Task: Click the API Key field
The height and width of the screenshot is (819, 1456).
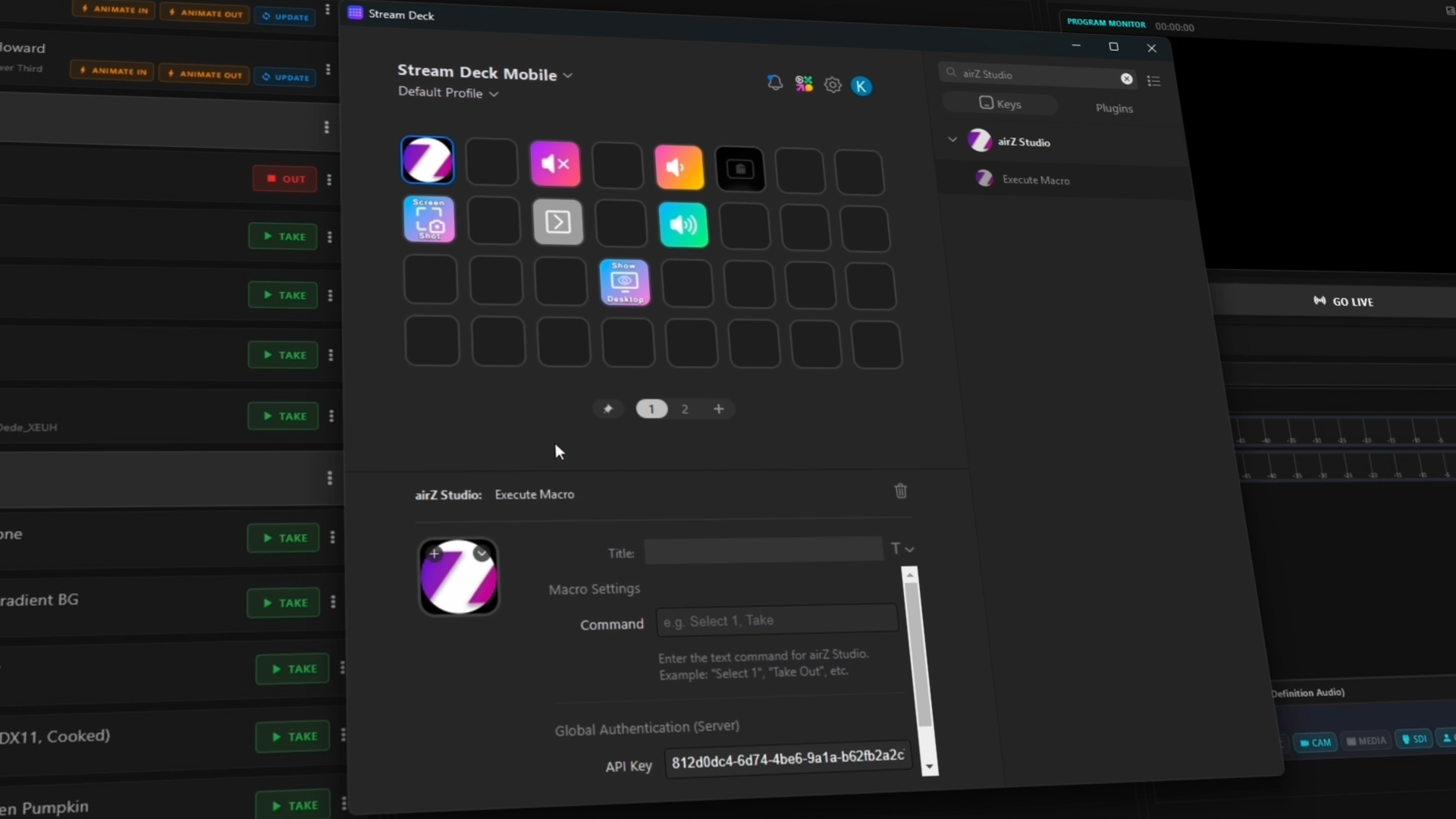Action: coord(788,760)
